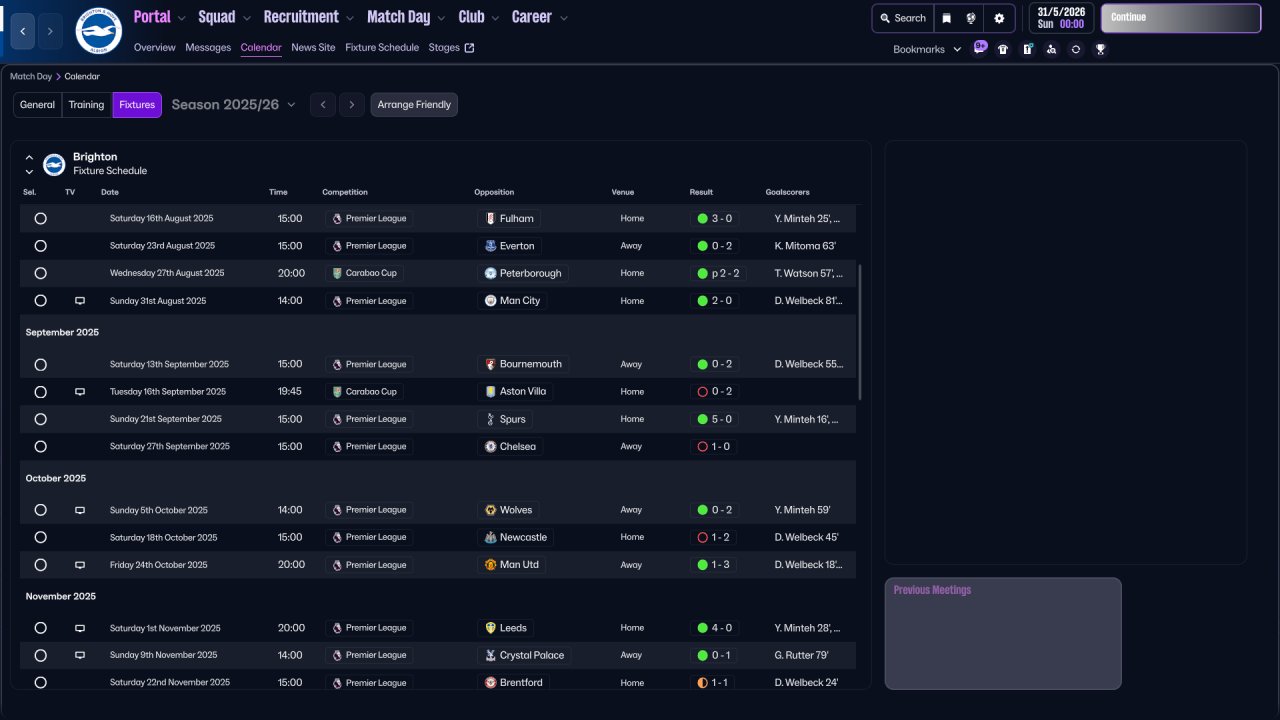Select the Fulham fixture radio button
This screenshot has width=1280, height=720.
click(40, 218)
